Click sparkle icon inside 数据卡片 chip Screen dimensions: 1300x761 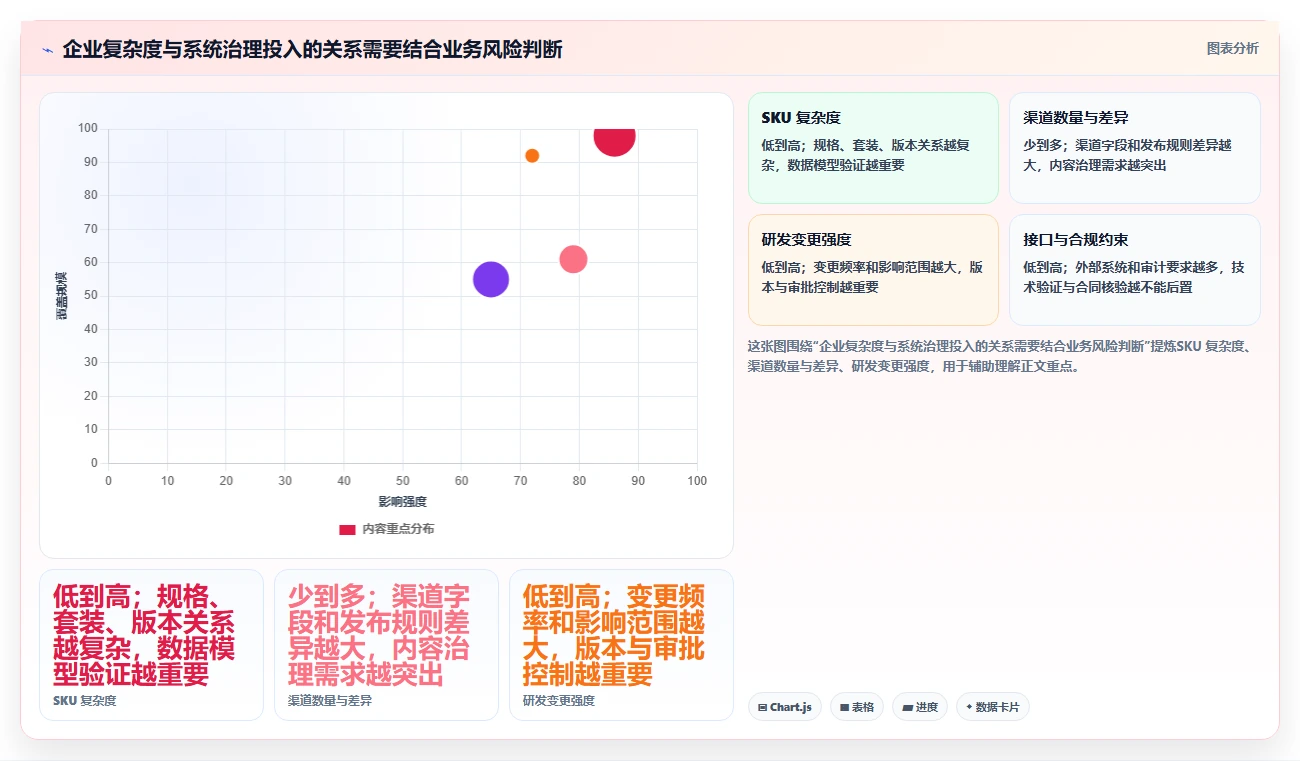tap(969, 707)
